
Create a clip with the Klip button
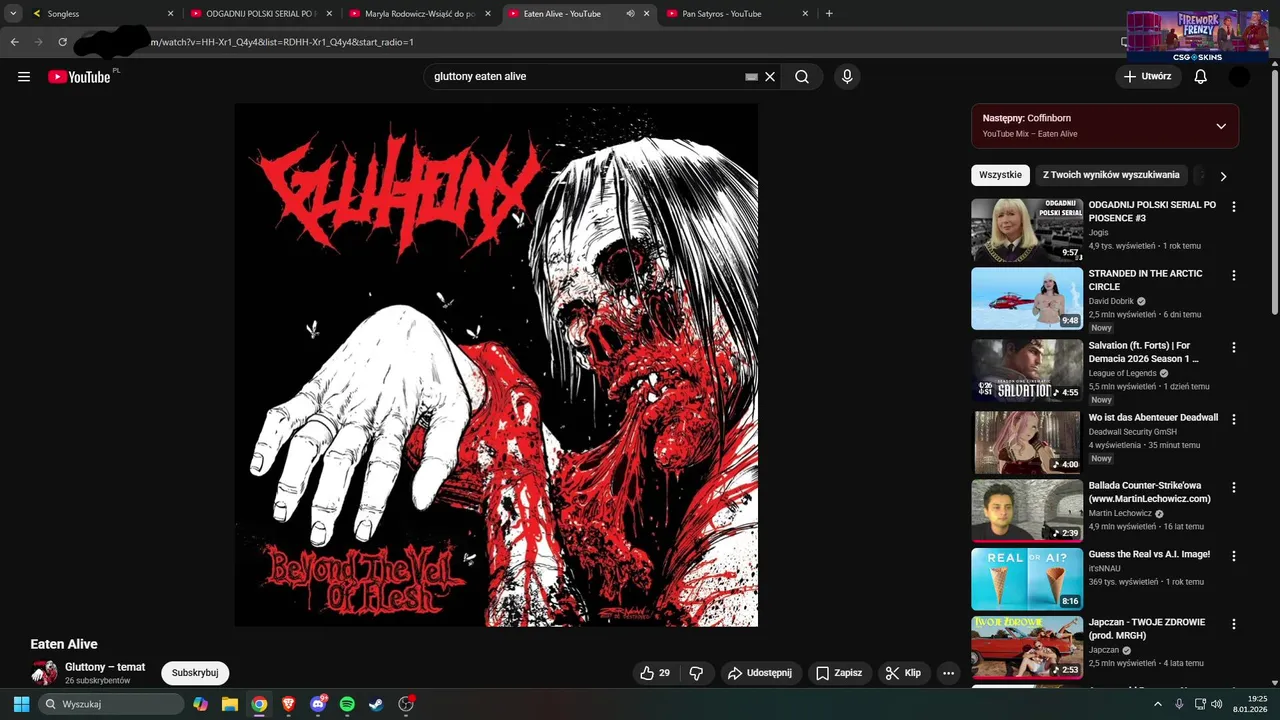pyautogui.click(x=903, y=673)
